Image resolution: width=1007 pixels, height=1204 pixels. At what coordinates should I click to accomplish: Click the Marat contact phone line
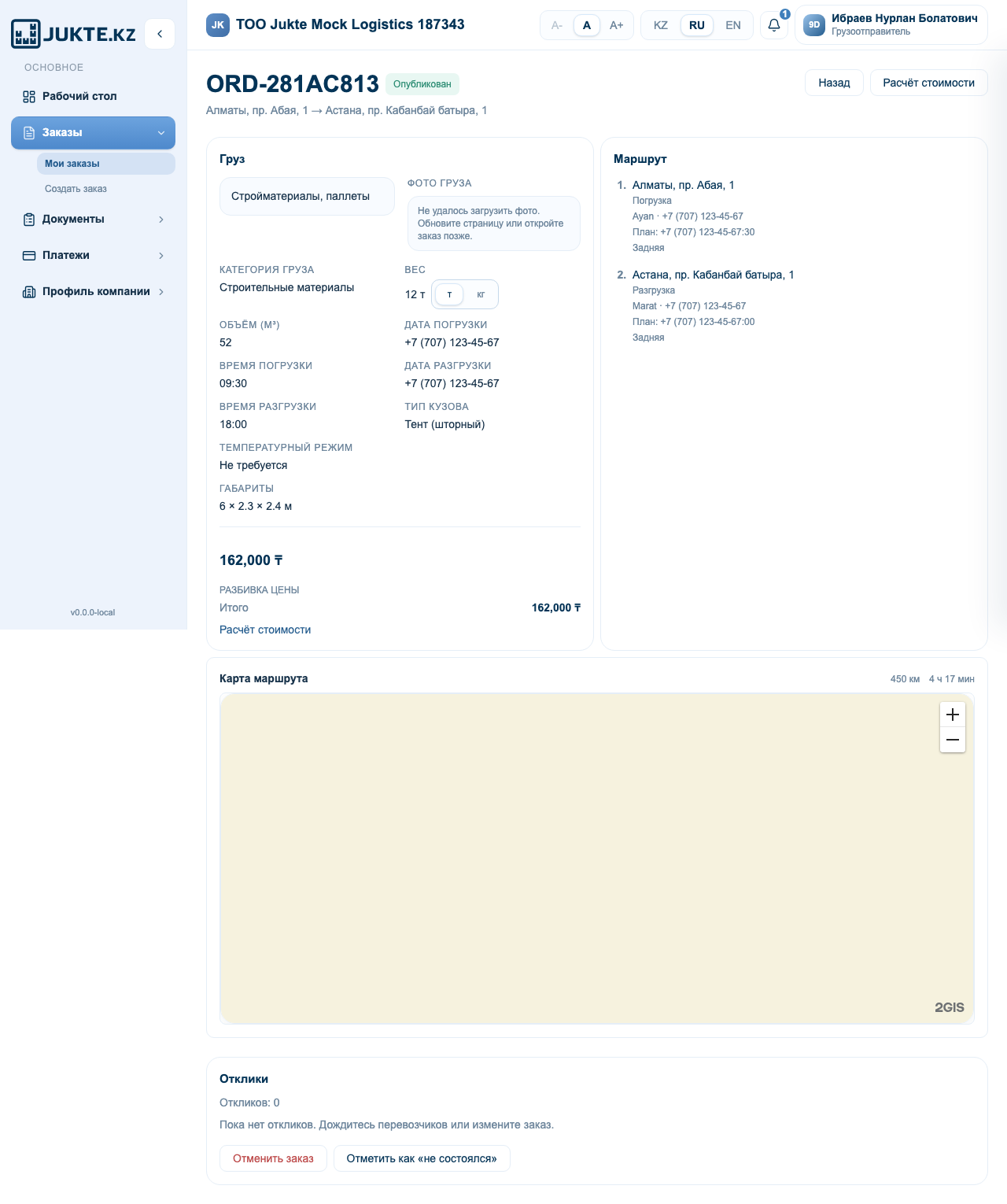pyautogui.click(x=689, y=306)
